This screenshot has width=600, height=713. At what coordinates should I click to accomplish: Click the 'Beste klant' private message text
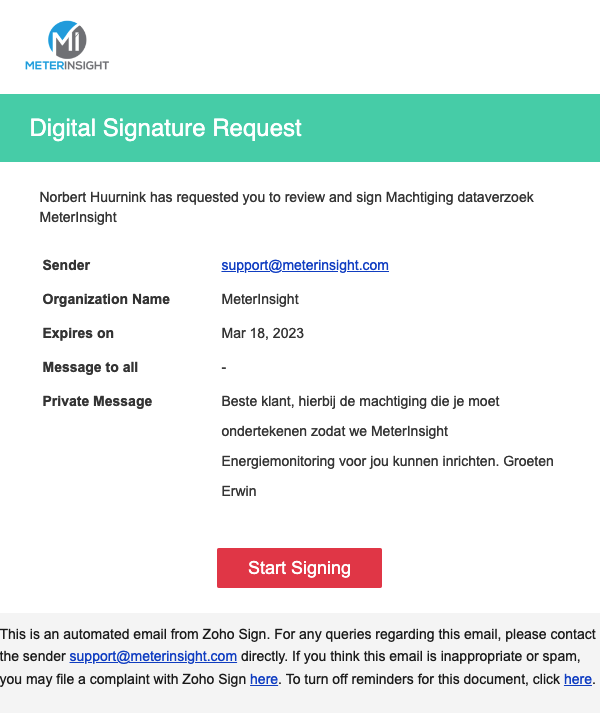pyautogui.click(x=360, y=401)
